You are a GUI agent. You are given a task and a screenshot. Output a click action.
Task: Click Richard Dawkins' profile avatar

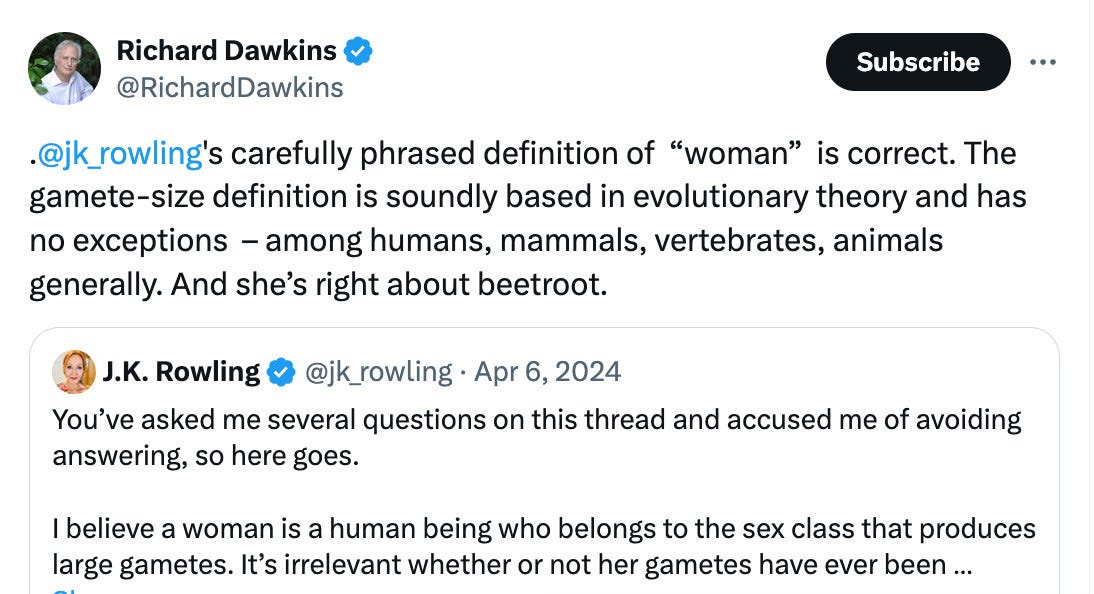64,67
